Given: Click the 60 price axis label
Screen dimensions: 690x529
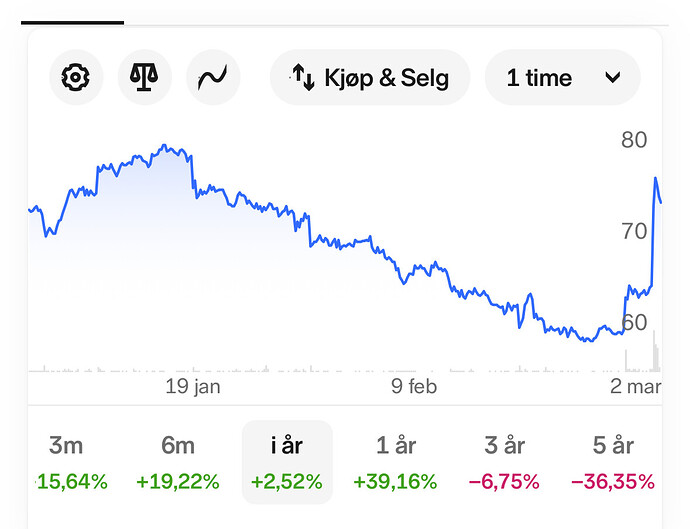Looking at the screenshot, I should [x=634, y=322].
